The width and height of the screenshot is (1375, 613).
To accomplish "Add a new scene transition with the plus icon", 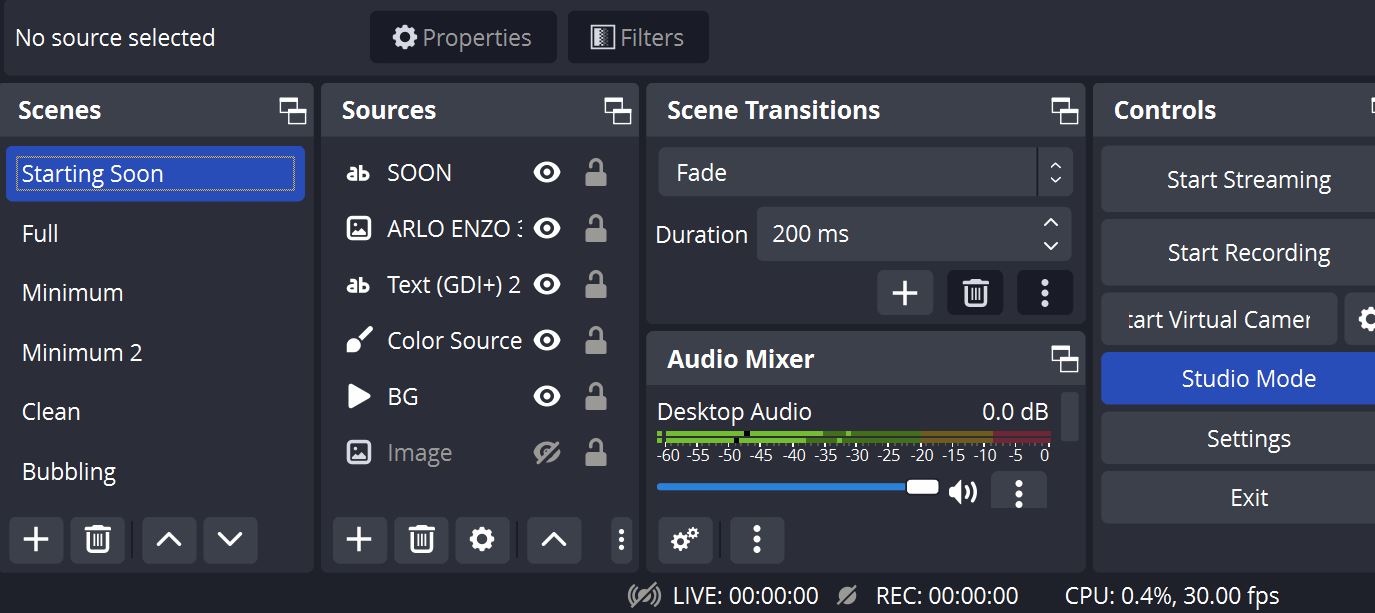I will pyautogui.click(x=905, y=292).
